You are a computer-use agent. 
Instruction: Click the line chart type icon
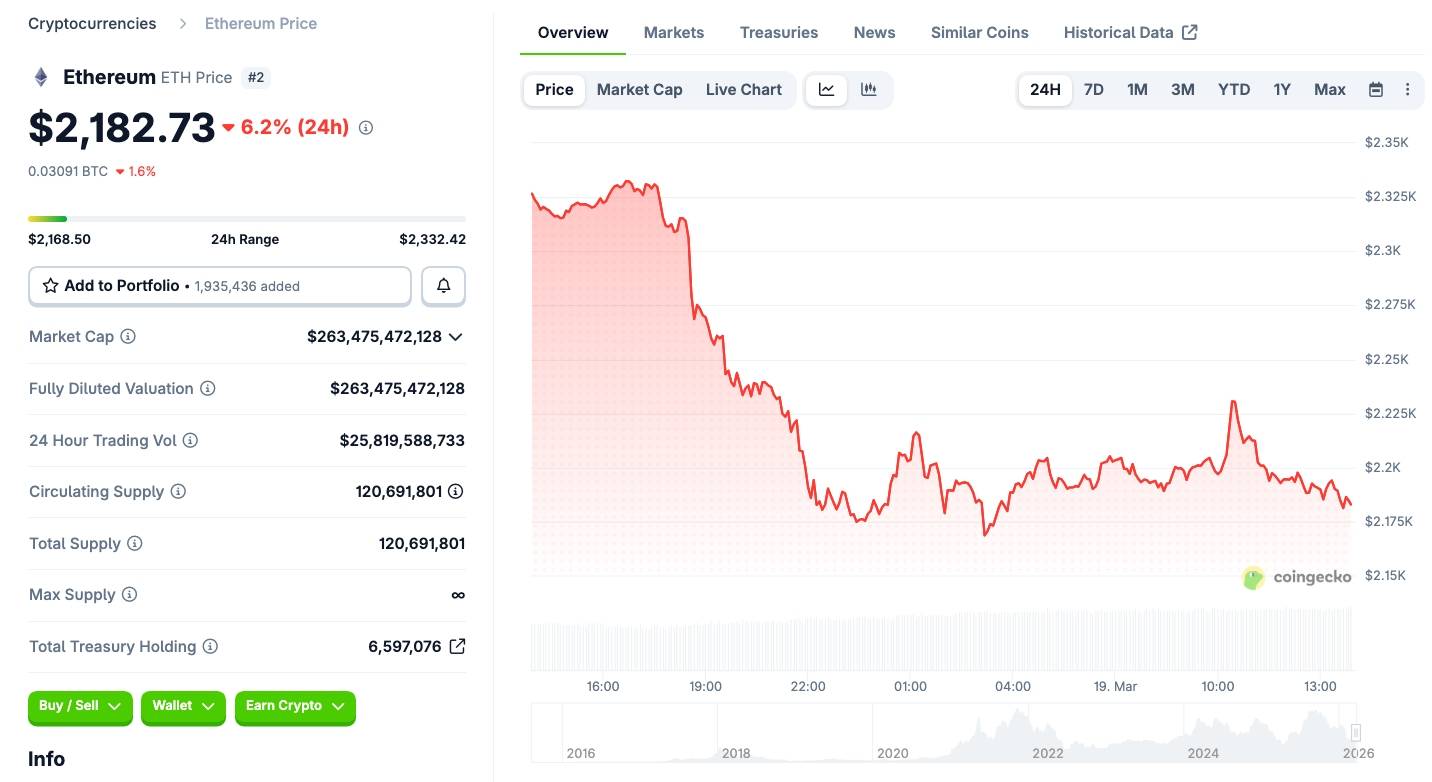pyautogui.click(x=826, y=89)
